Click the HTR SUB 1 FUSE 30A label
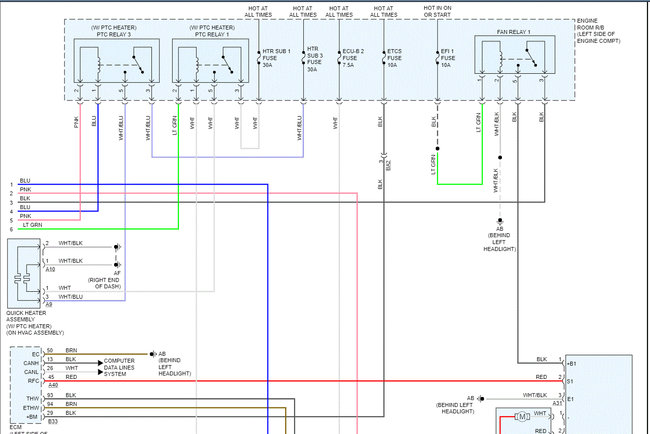 (x=276, y=58)
